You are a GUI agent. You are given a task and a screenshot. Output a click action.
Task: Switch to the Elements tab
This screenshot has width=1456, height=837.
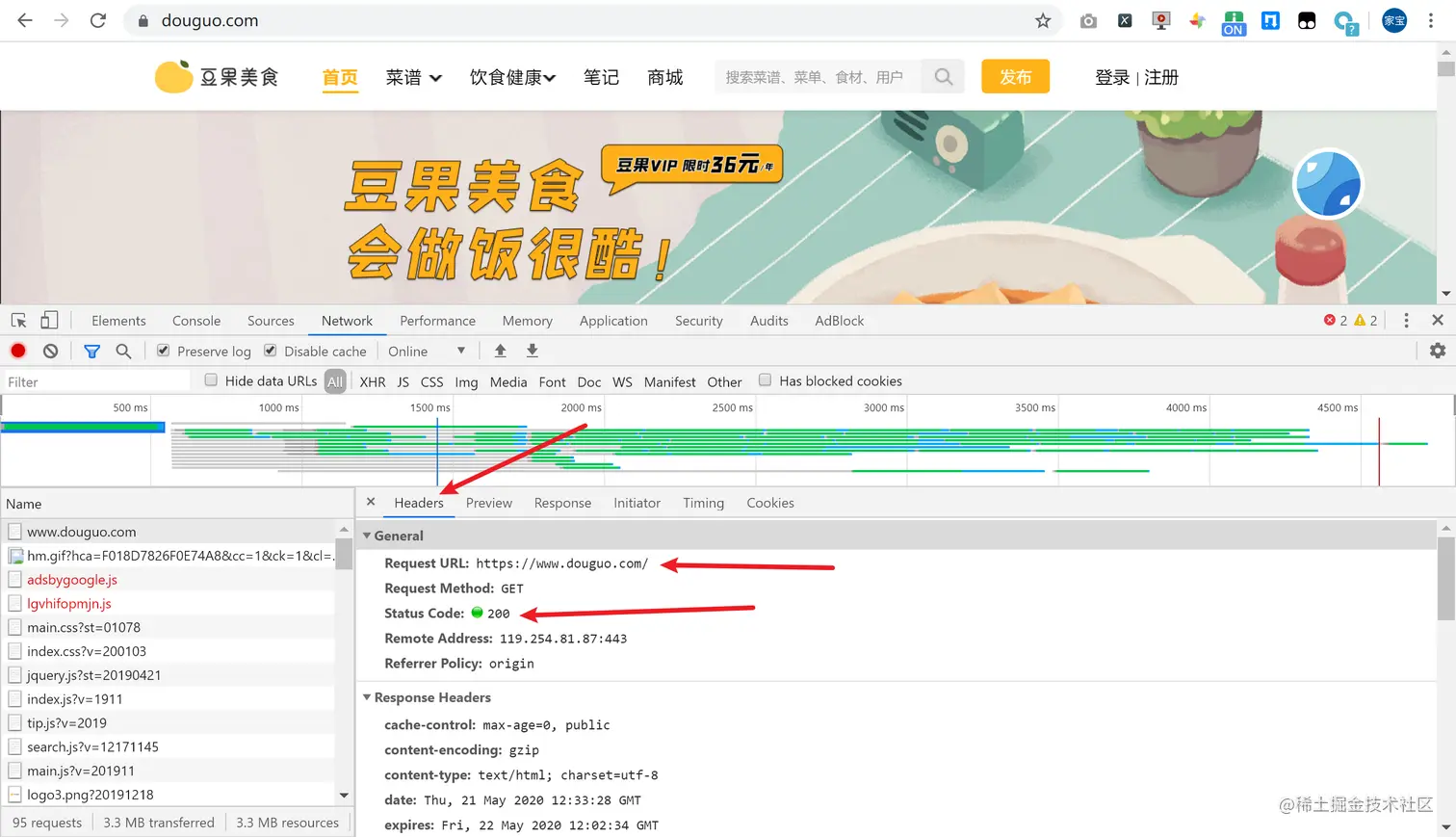(x=118, y=321)
